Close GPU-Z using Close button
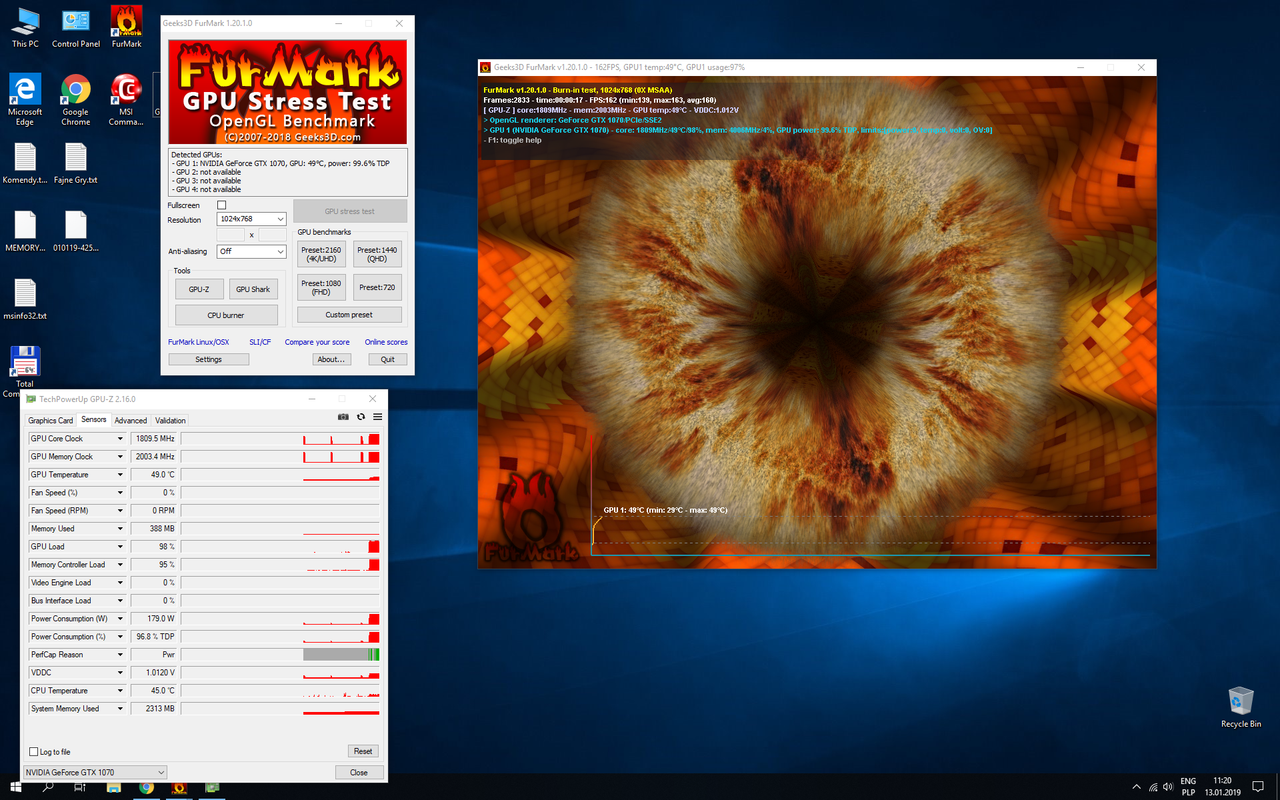 [x=359, y=772]
